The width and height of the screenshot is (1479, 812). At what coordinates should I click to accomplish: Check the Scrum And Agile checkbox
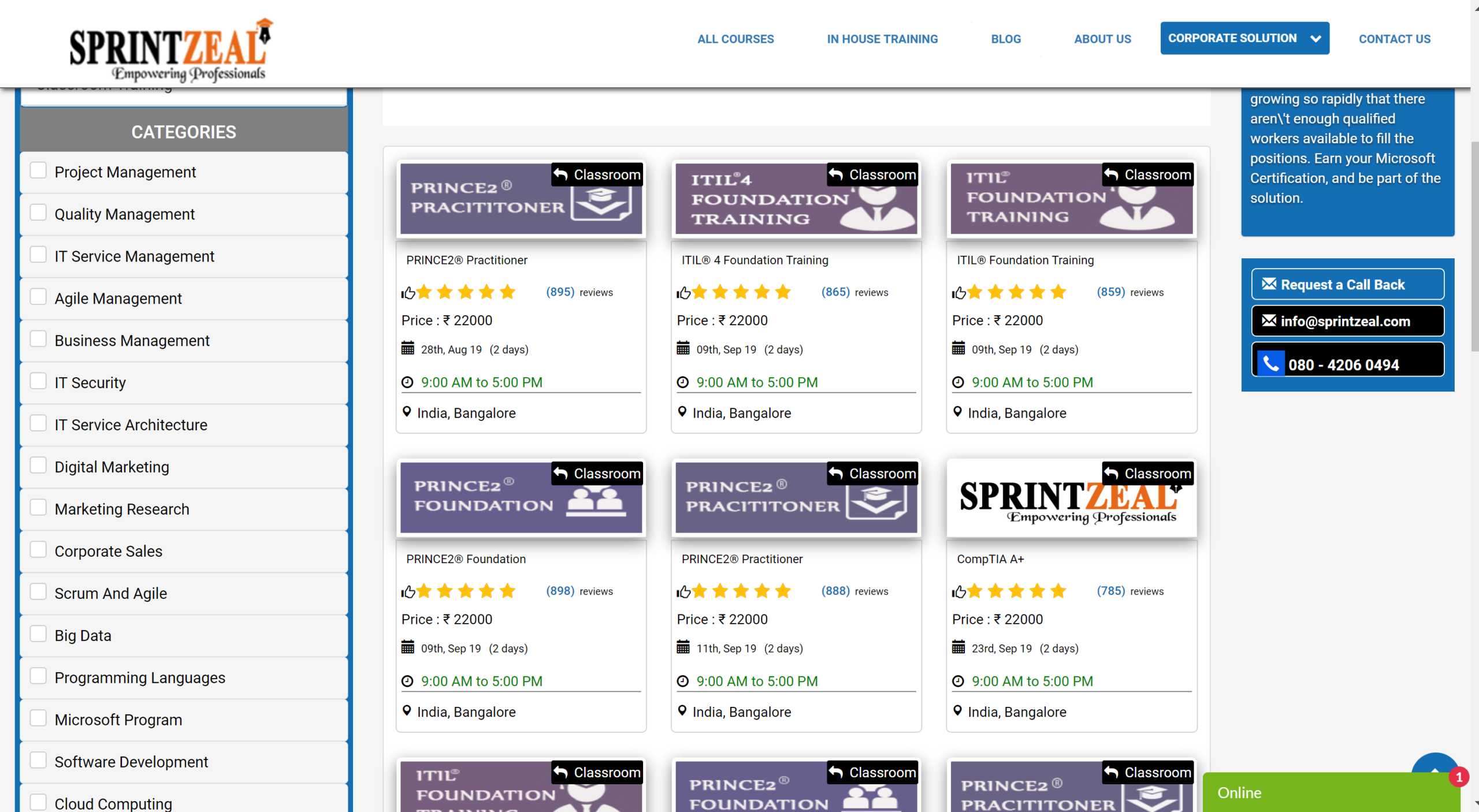point(38,592)
